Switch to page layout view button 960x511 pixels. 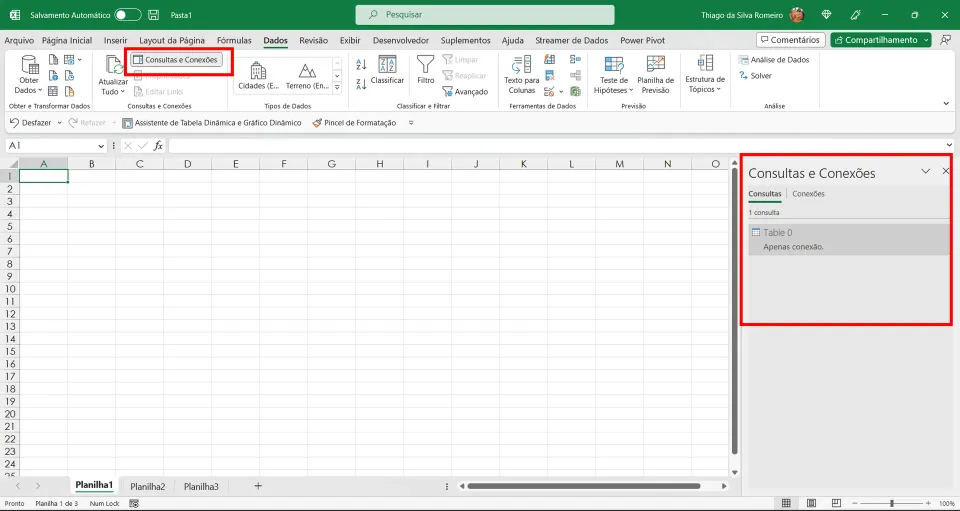pyautogui.click(x=811, y=503)
